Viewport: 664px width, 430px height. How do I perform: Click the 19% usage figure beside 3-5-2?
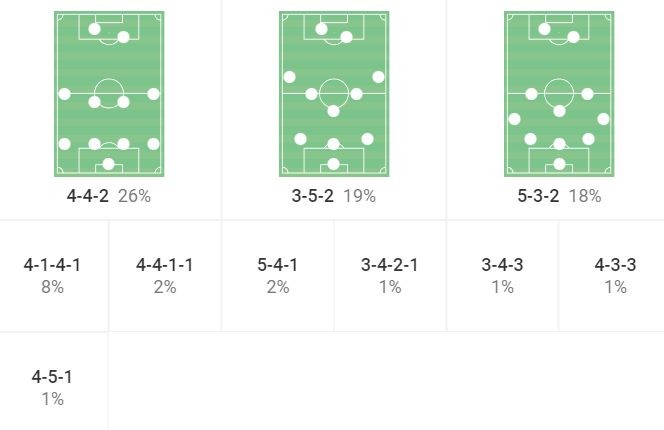point(359,196)
